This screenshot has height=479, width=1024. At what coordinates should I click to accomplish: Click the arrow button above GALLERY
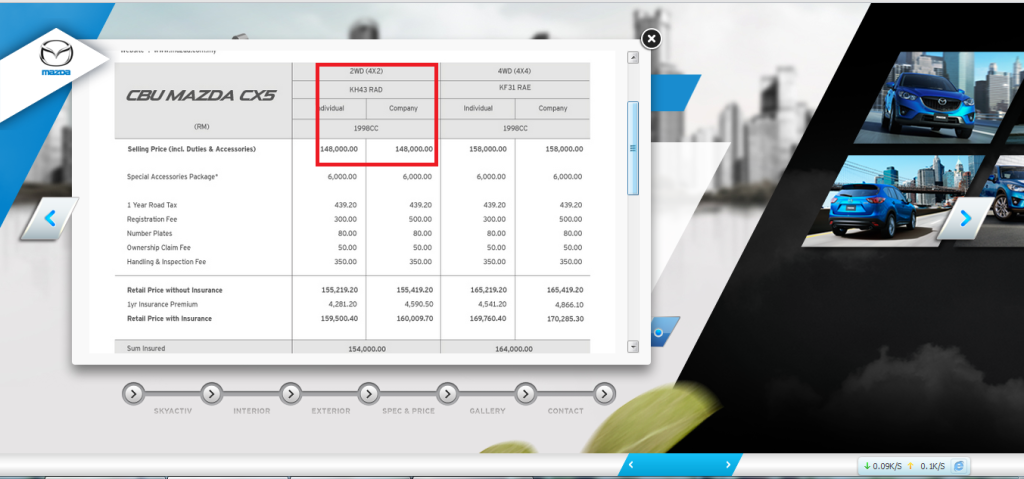pyautogui.click(x=447, y=393)
